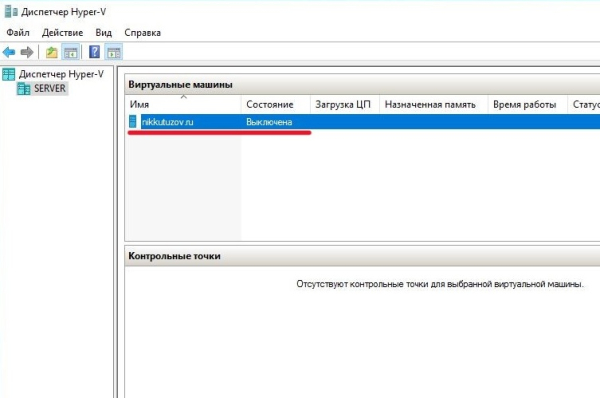Click the Back arrow toolbar icon
The image size is (600, 398).
click(9, 52)
